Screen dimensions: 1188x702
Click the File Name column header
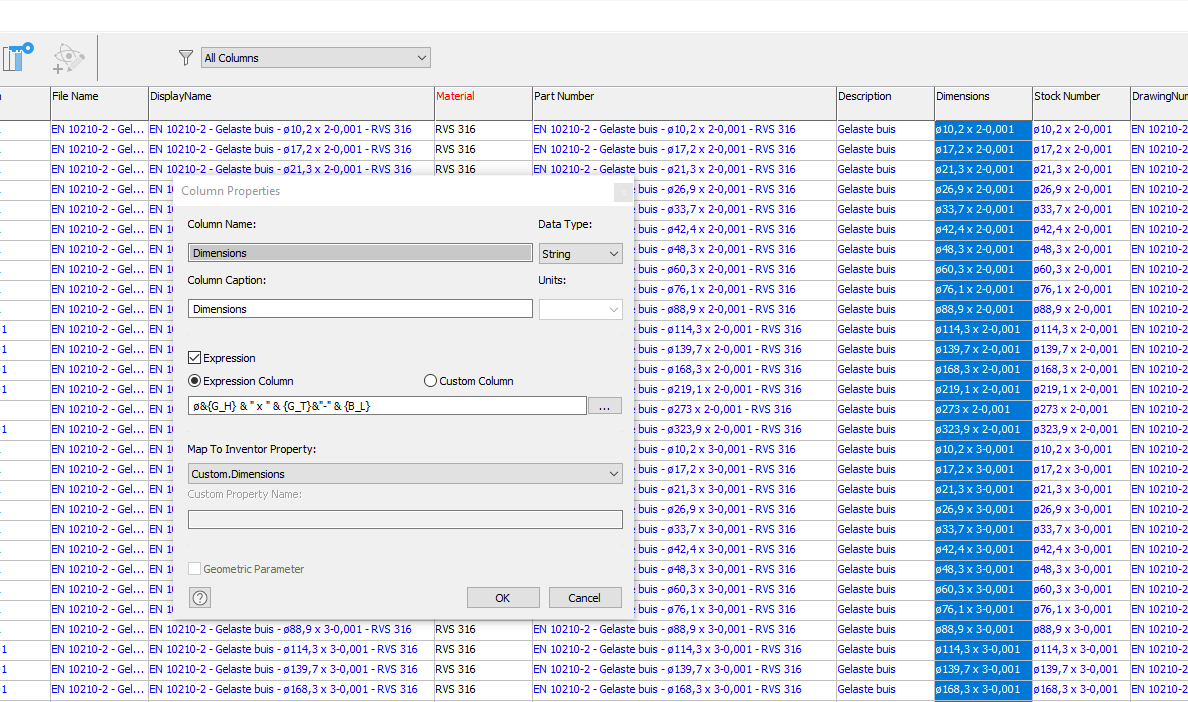click(99, 103)
